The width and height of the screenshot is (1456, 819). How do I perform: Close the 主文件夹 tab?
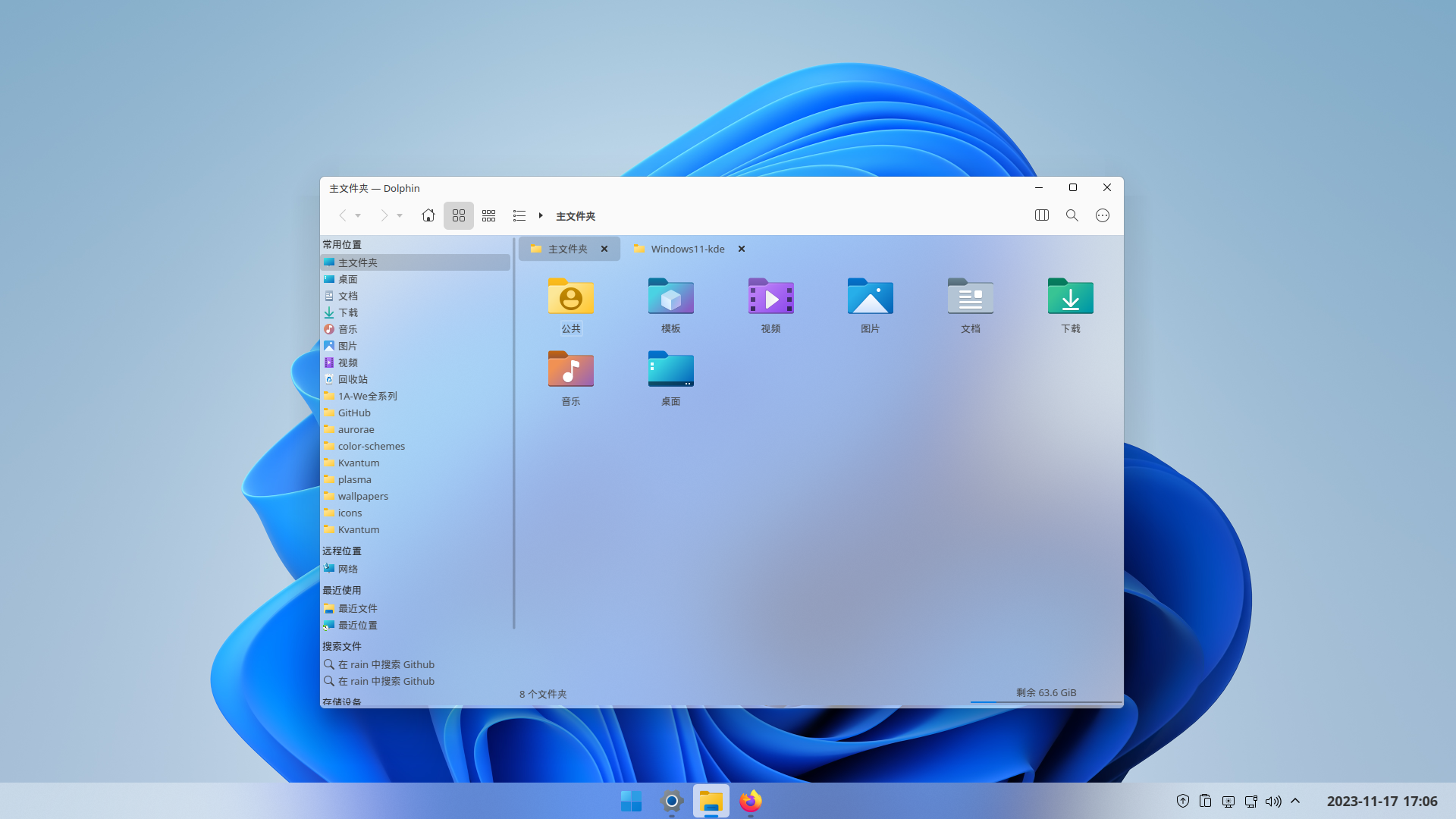(604, 249)
